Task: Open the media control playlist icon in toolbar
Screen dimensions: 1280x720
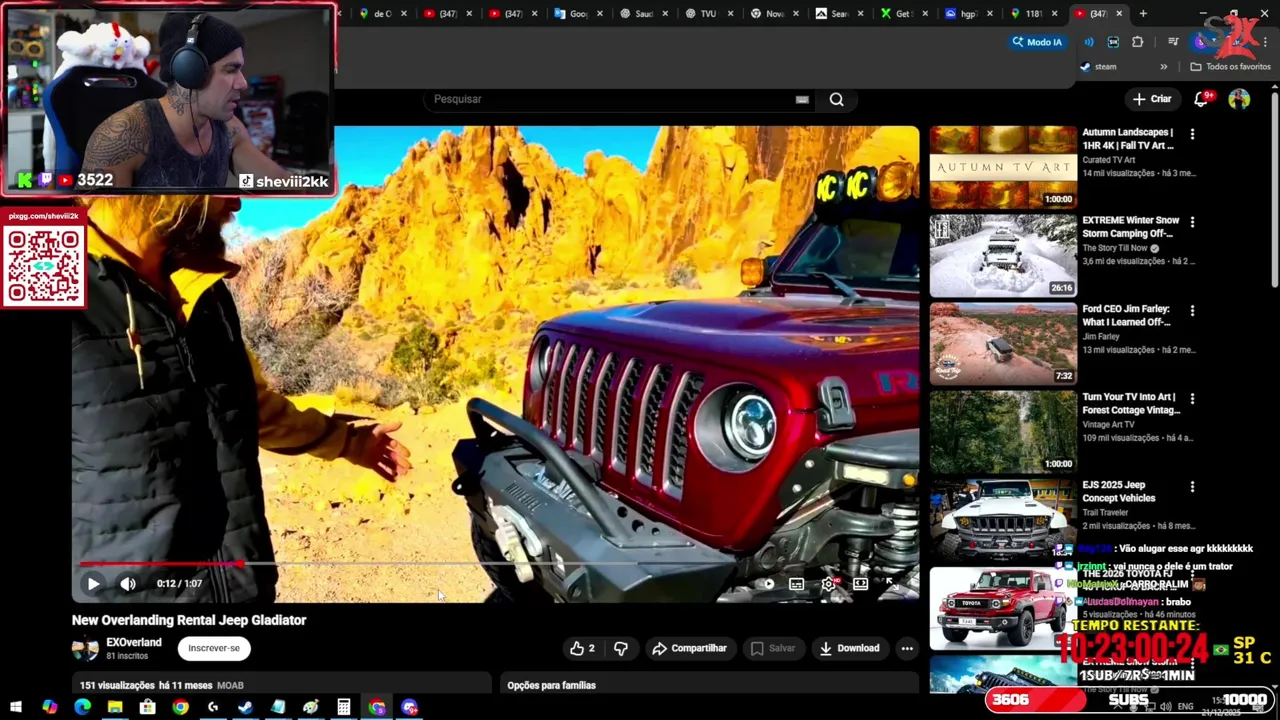Action: pos(1172,42)
